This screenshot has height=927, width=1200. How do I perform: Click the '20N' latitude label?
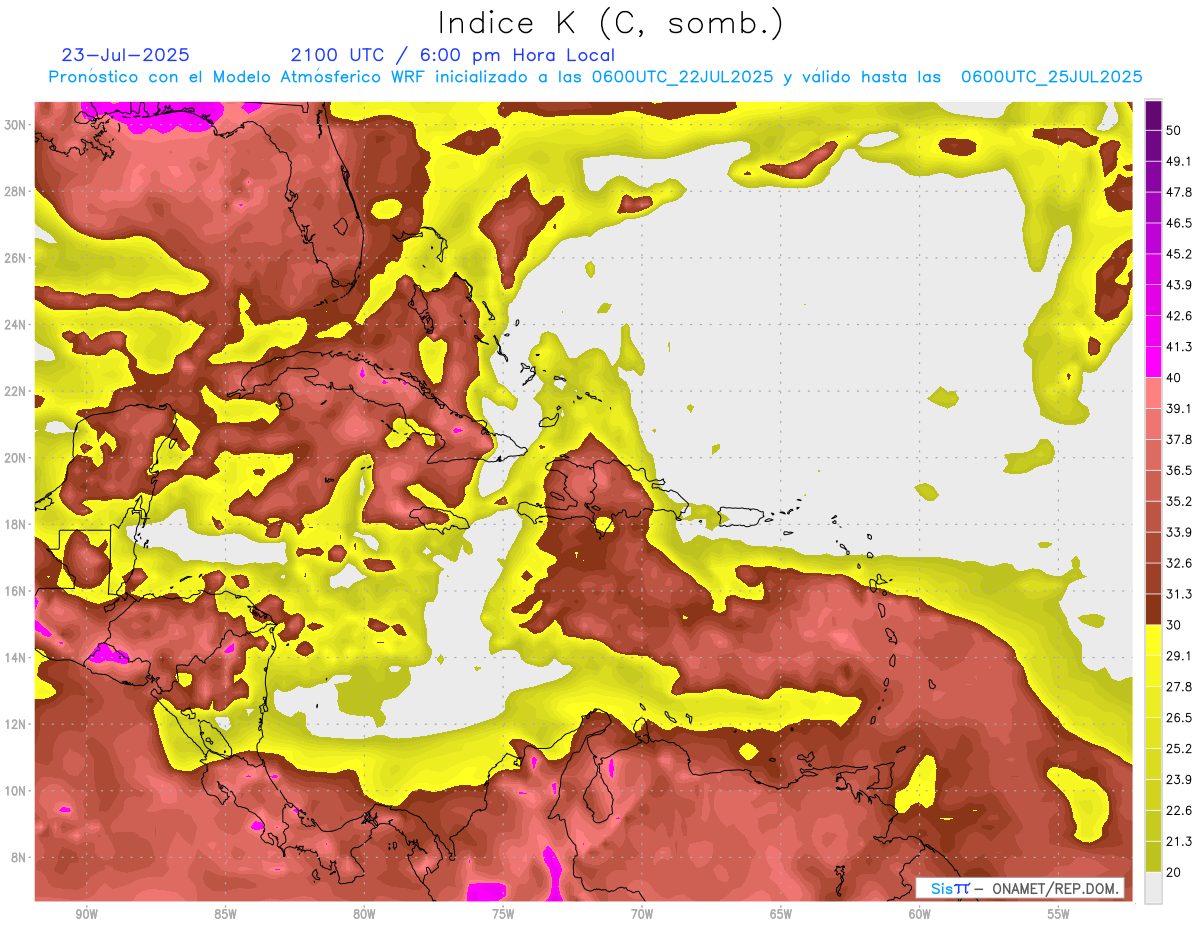(14, 458)
